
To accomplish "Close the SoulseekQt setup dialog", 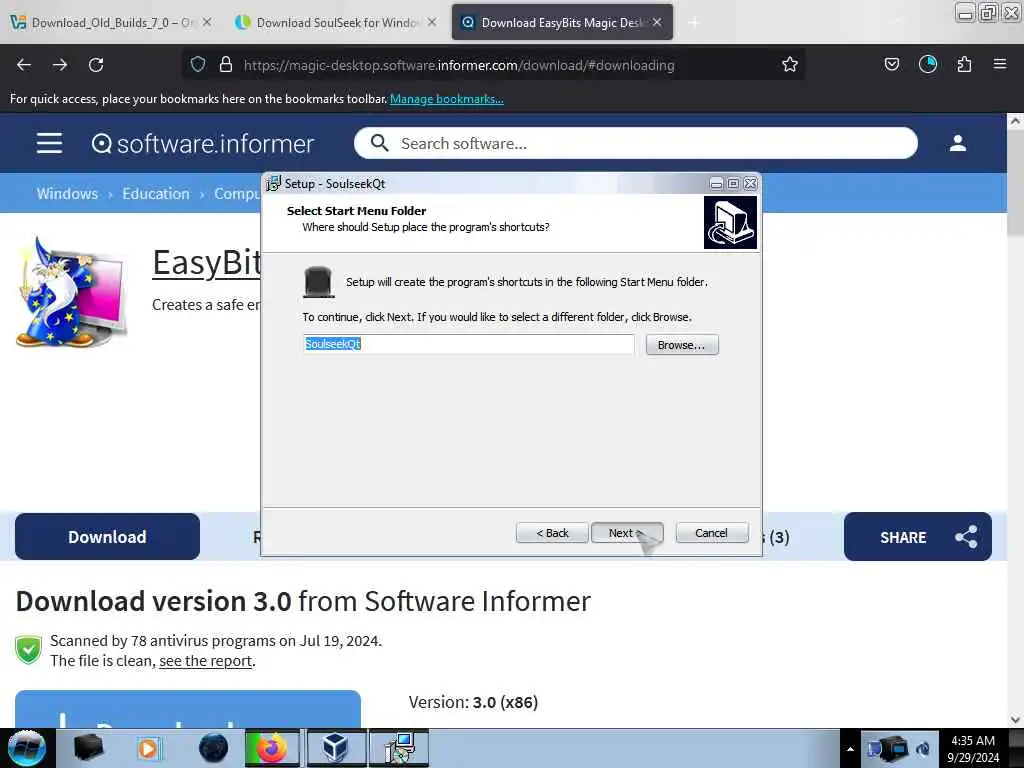I will tap(750, 184).
